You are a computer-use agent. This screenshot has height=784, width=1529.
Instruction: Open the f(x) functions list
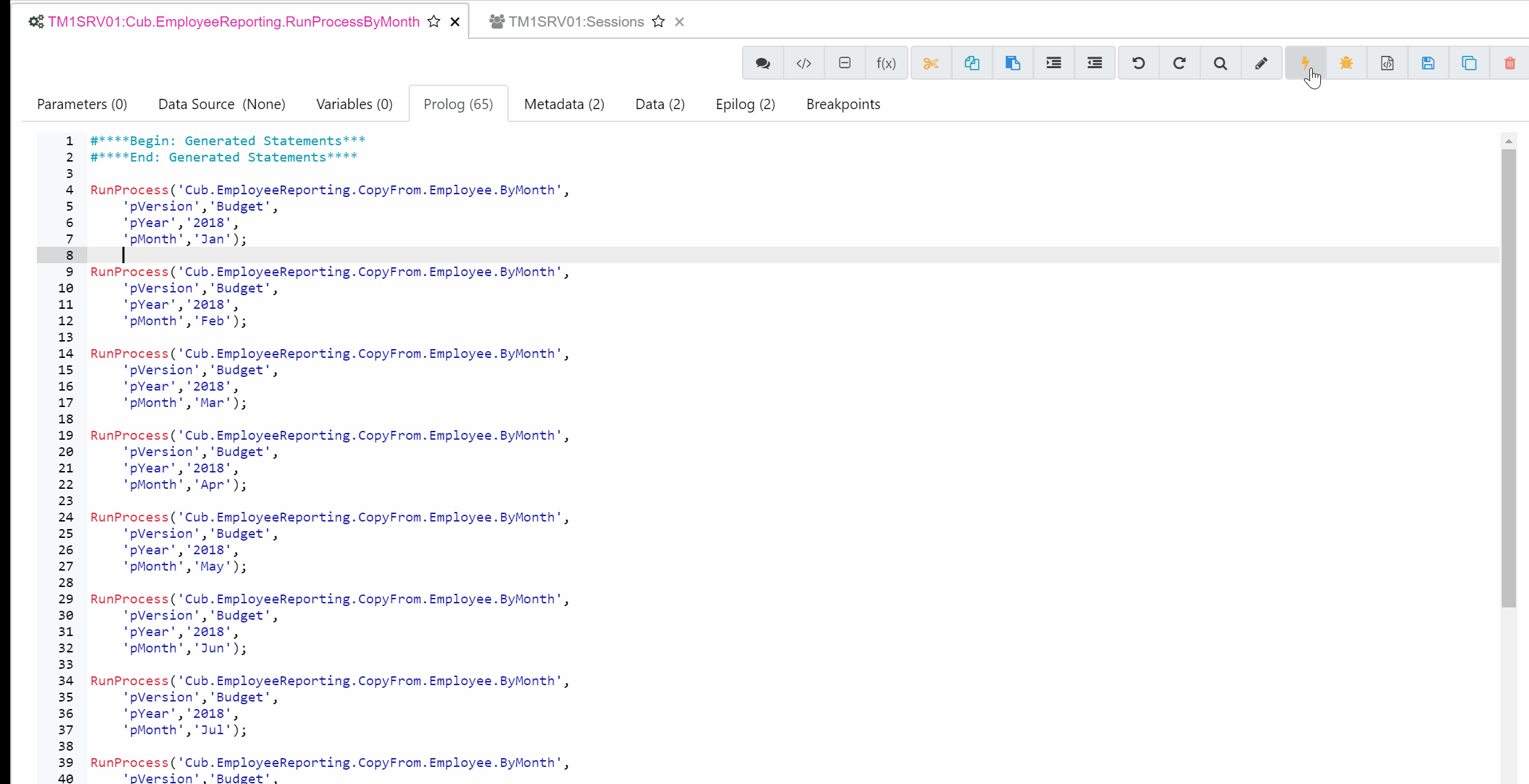click(885, 63)
